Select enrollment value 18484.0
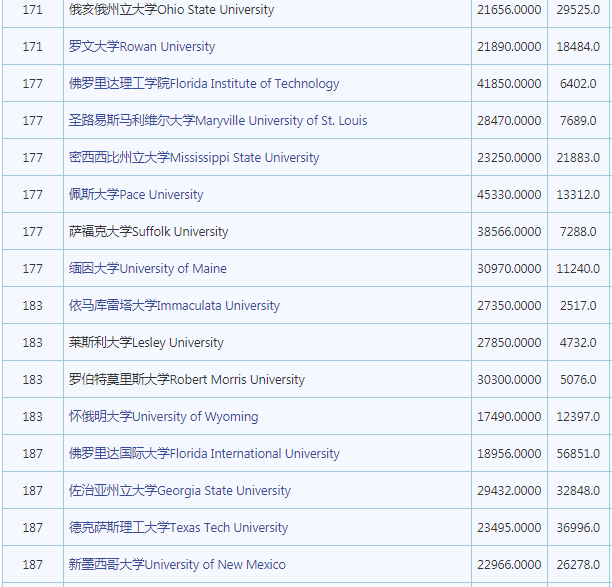Screen dimensions: 612x587 point(578,47)
